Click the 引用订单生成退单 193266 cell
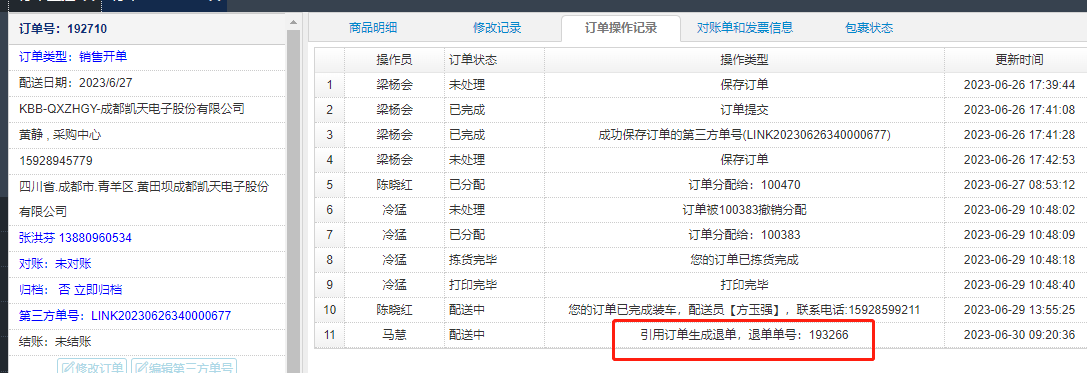Screen dimensions: 1087x373 coord(744,334)
